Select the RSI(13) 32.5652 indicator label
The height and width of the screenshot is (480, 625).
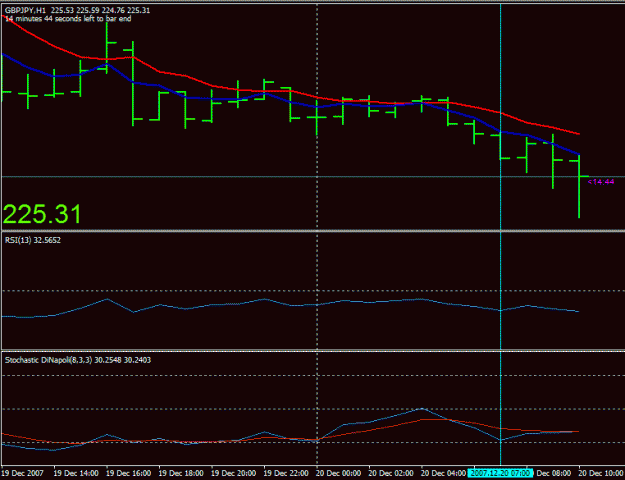point(33,240)
